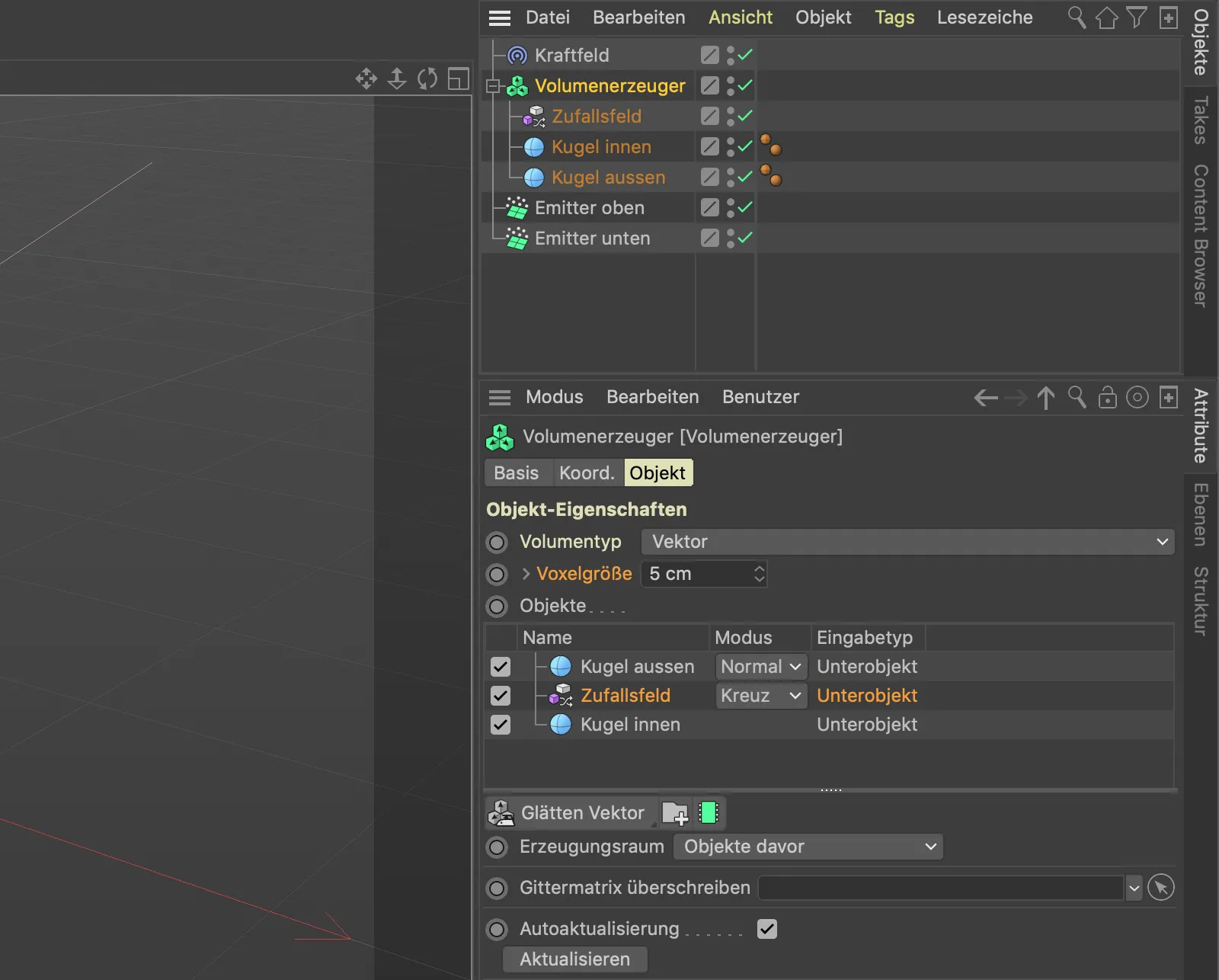The height and width of the screenshot is (980, 1219).
Task: Click the Voxelgröße stepper arrows
Action: coord(759,574)
